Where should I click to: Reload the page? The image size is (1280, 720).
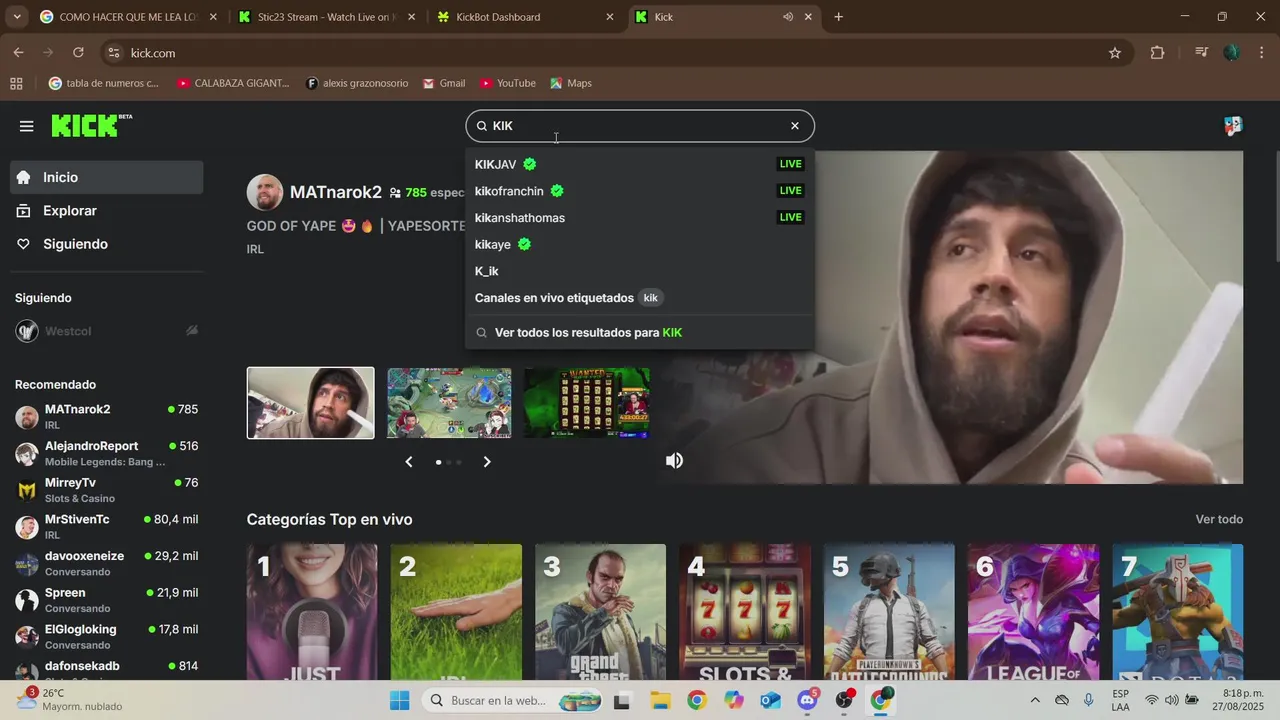(78, 53)
